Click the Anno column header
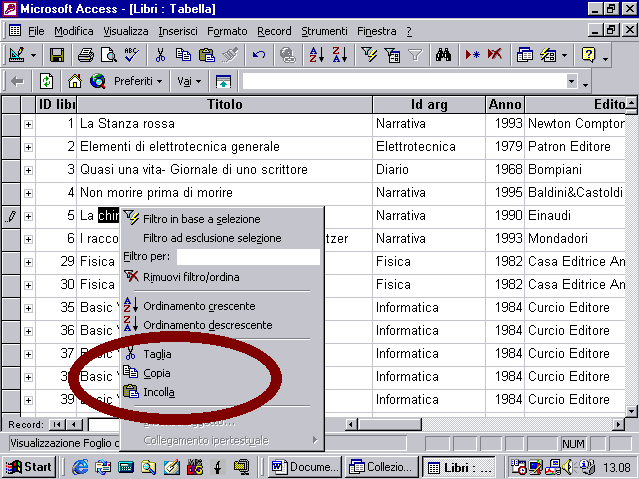 (505, 105)
